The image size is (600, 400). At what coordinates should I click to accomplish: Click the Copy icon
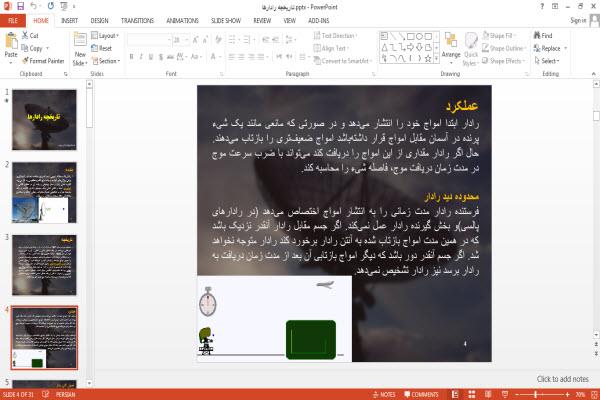pyautogui.click(x=25, y=48)
